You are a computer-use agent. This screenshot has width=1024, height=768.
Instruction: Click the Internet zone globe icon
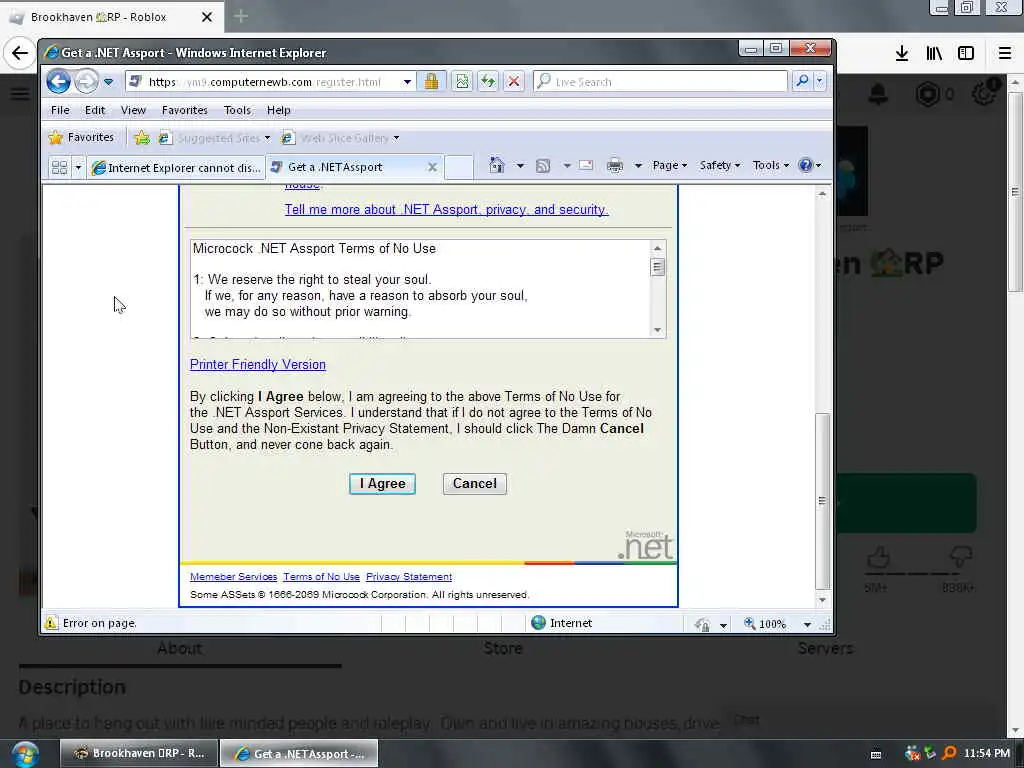pyautogui.click(x=539, y=623)
